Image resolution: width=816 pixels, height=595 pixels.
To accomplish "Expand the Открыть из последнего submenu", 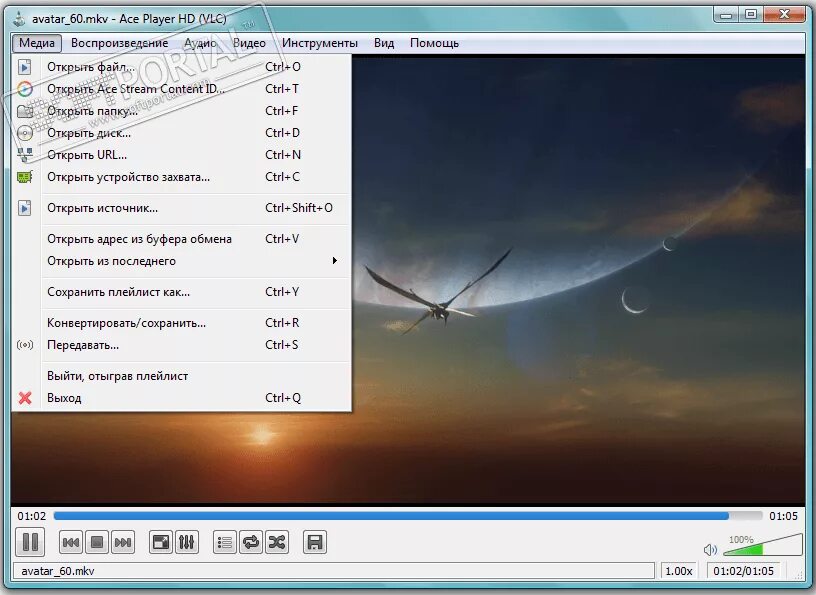I will point(181,261).
